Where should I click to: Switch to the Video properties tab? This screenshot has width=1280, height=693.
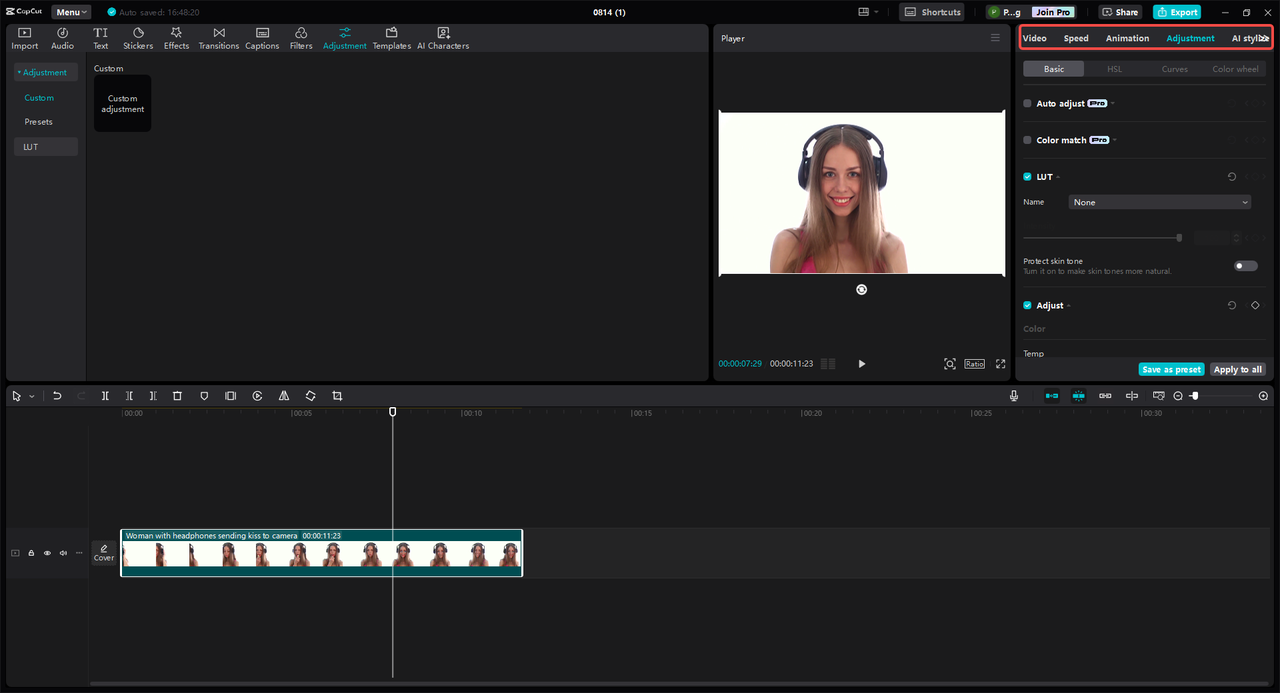1034,38
